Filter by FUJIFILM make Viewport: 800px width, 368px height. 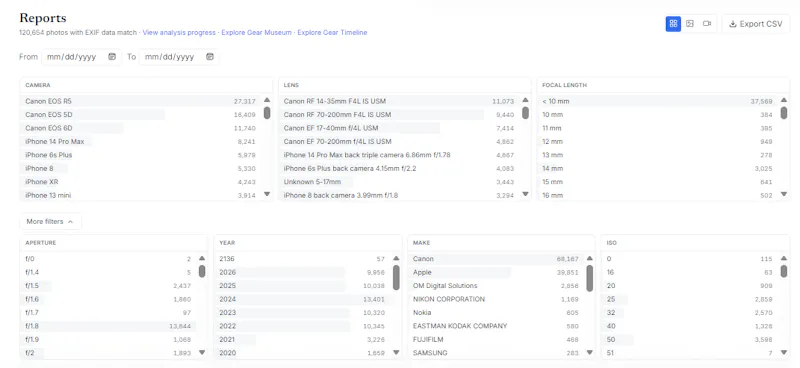click(496, 339)
